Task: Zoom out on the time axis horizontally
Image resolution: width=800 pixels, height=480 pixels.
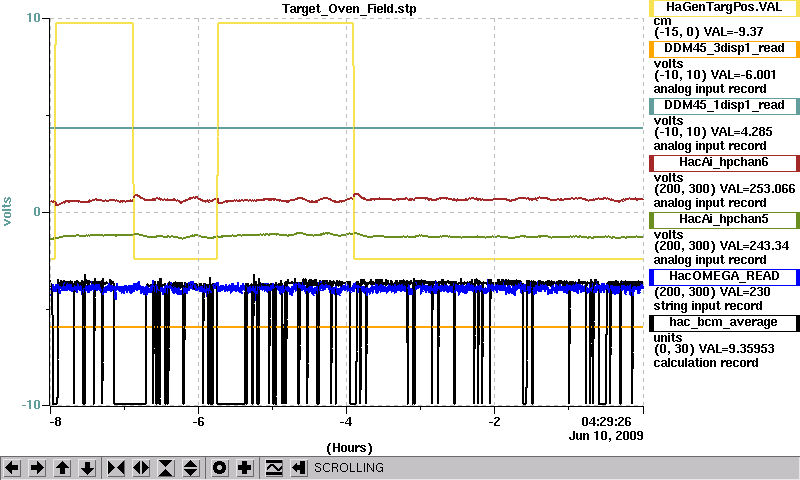Action: 141,467
